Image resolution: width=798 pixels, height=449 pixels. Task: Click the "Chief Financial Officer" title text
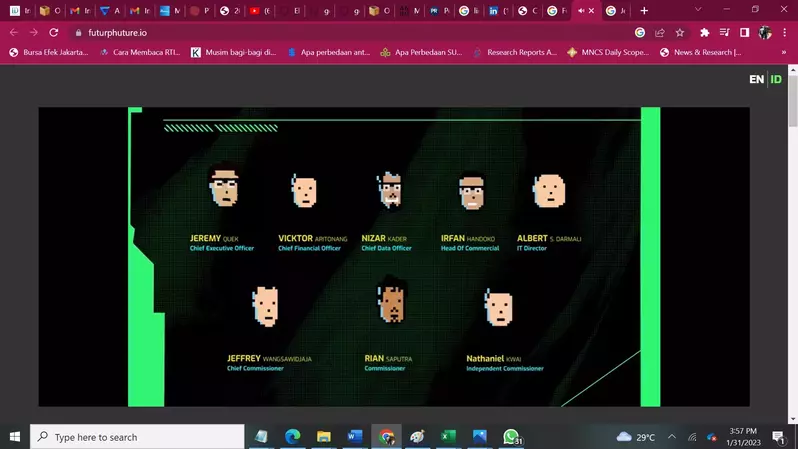(309, 248)
